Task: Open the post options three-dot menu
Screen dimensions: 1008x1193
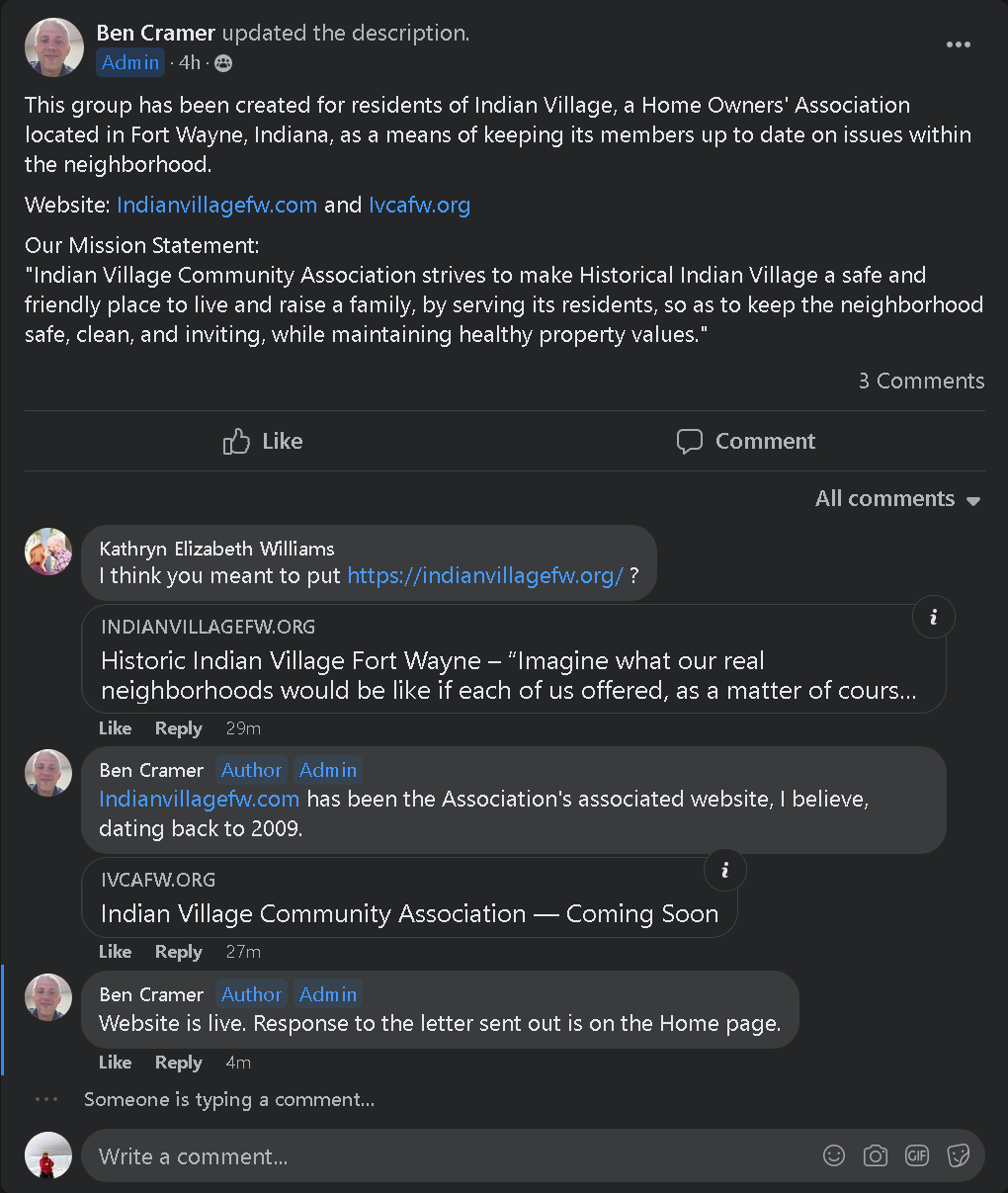Action: [x=958, y=44]
